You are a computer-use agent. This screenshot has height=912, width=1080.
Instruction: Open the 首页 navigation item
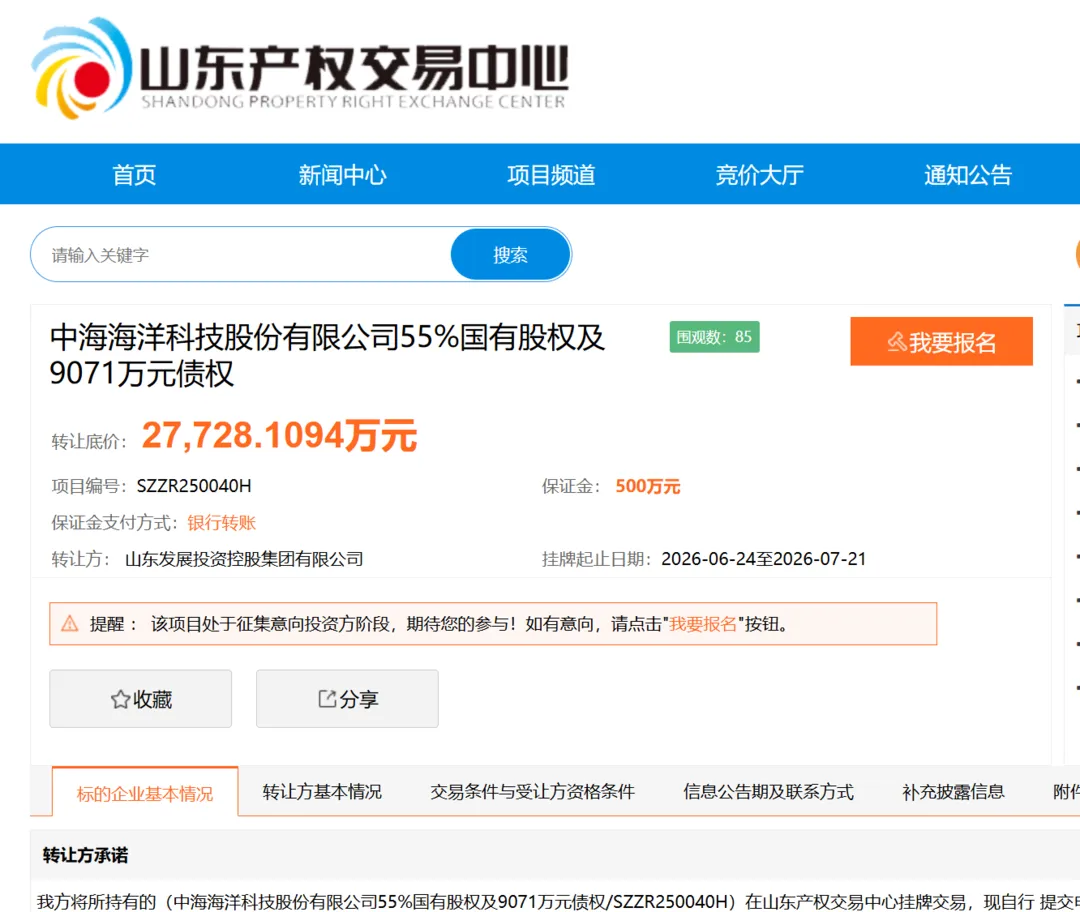coord(134,175)
